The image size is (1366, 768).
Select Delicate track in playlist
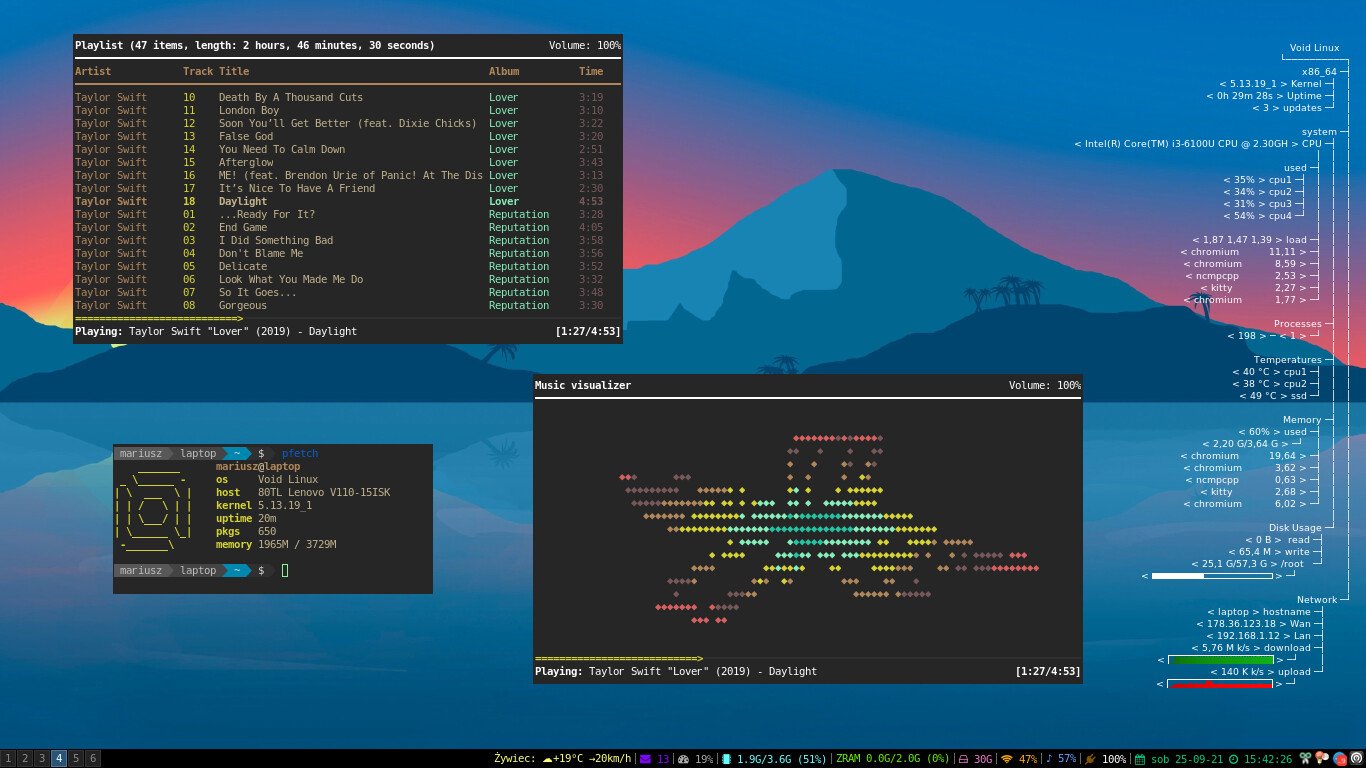tap(347, 266)
